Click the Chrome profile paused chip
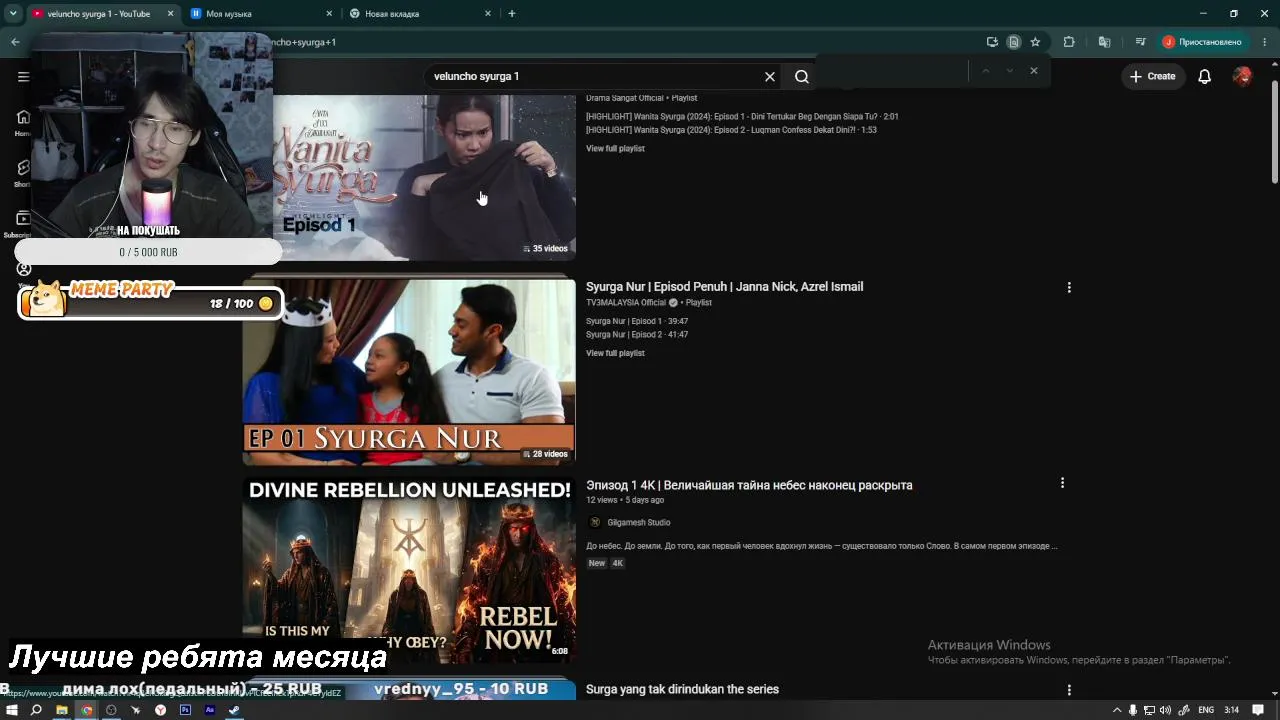 tap(1202, 42)
